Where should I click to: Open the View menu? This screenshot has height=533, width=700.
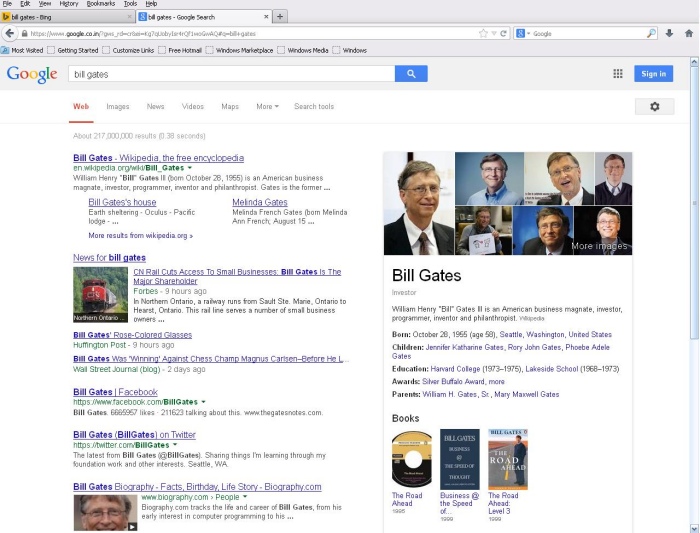tap(44, 4)
